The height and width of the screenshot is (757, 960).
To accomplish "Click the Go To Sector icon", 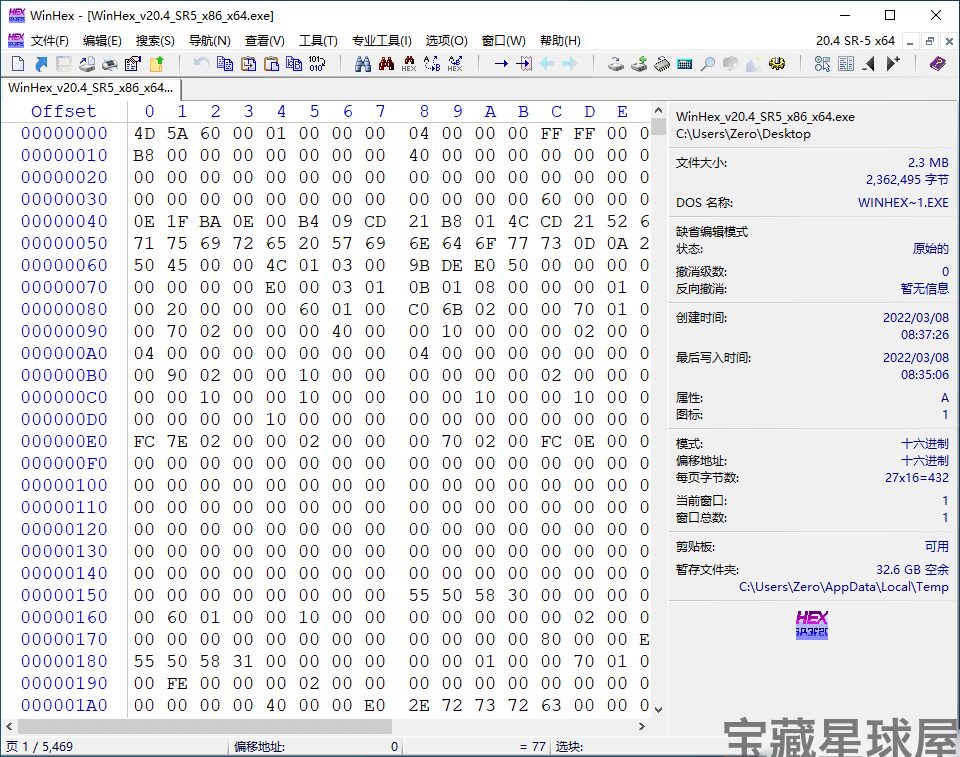I will point(524,64).
